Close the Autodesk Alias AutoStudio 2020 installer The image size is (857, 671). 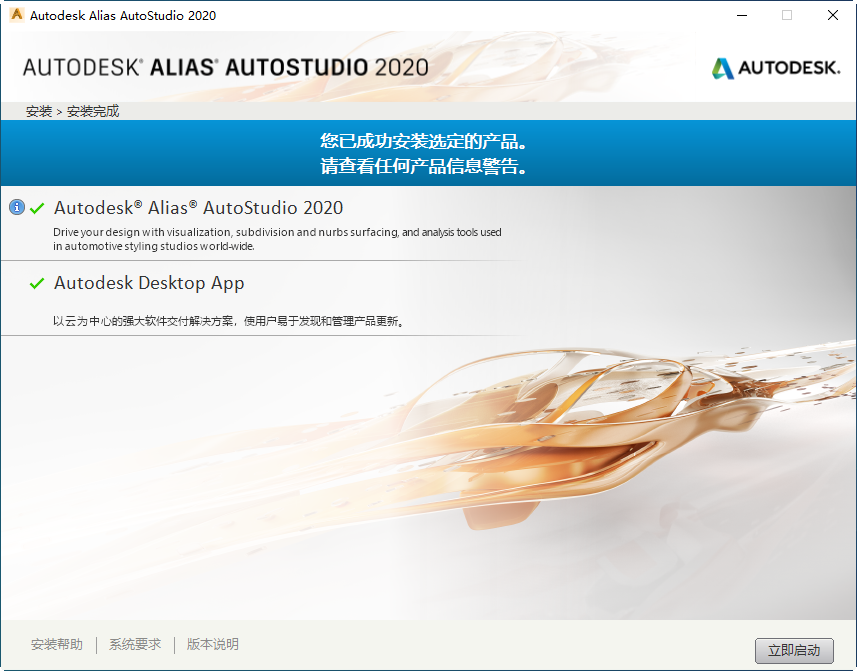coord(832,15)
